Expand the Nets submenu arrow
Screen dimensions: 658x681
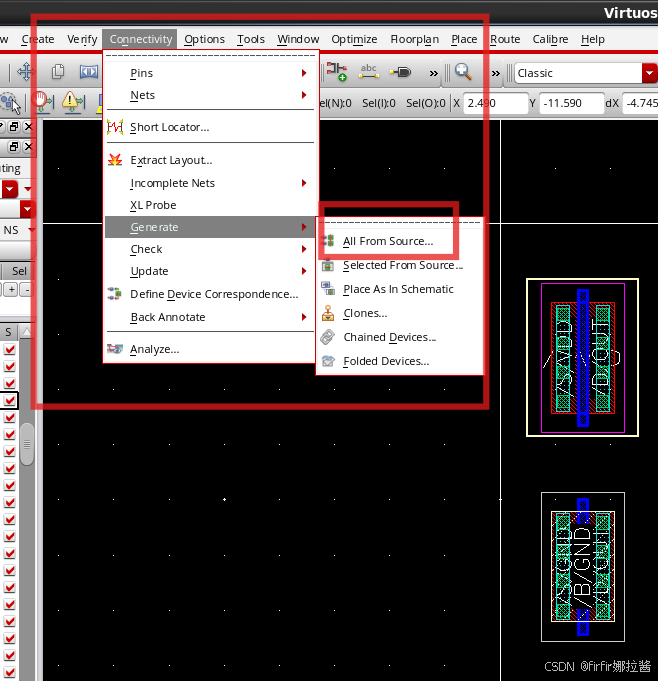(x=304, y=95)
